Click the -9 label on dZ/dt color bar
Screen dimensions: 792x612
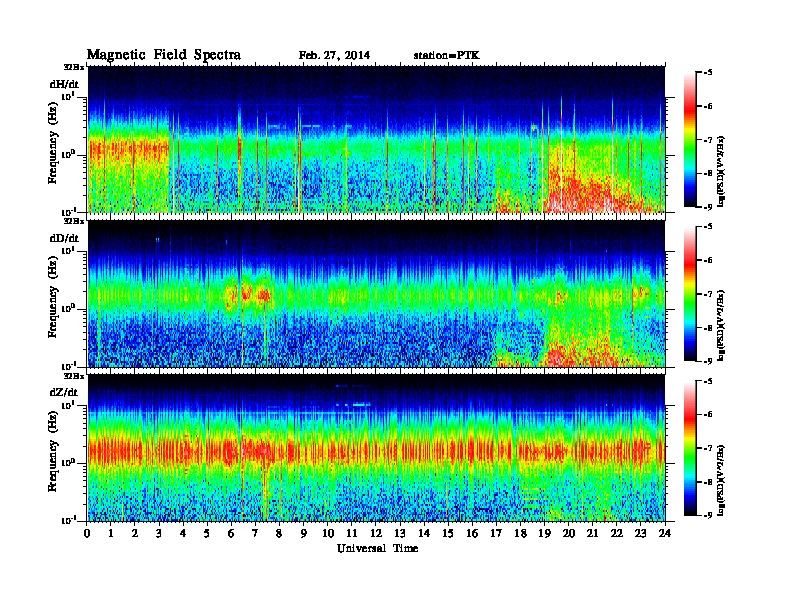tap(708, 515)
